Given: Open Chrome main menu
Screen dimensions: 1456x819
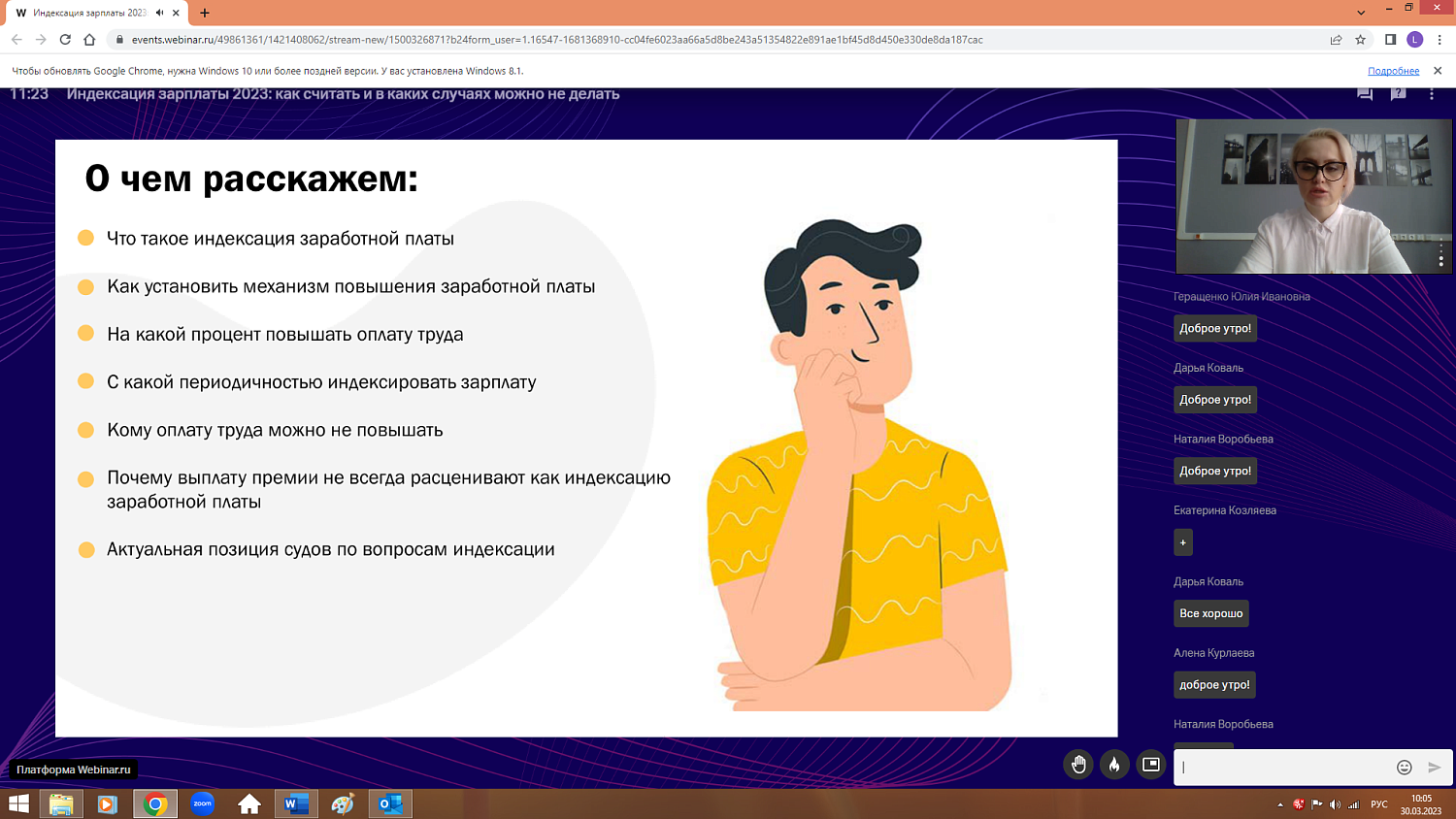Looking at the screenshot, I should point(1439,40).
